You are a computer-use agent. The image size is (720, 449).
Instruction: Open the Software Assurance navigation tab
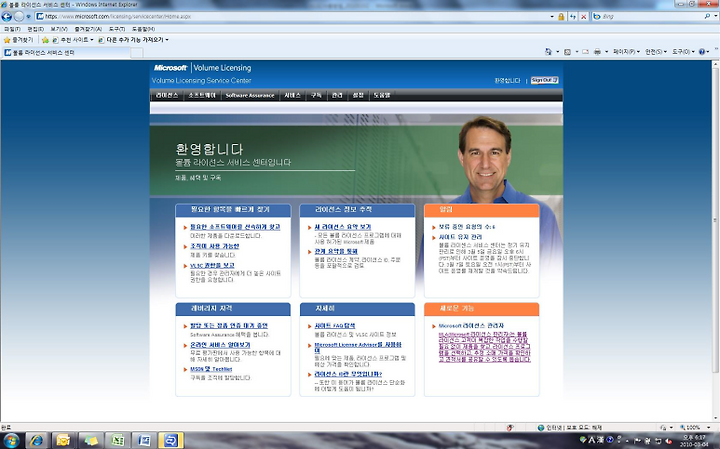point(250,95)
